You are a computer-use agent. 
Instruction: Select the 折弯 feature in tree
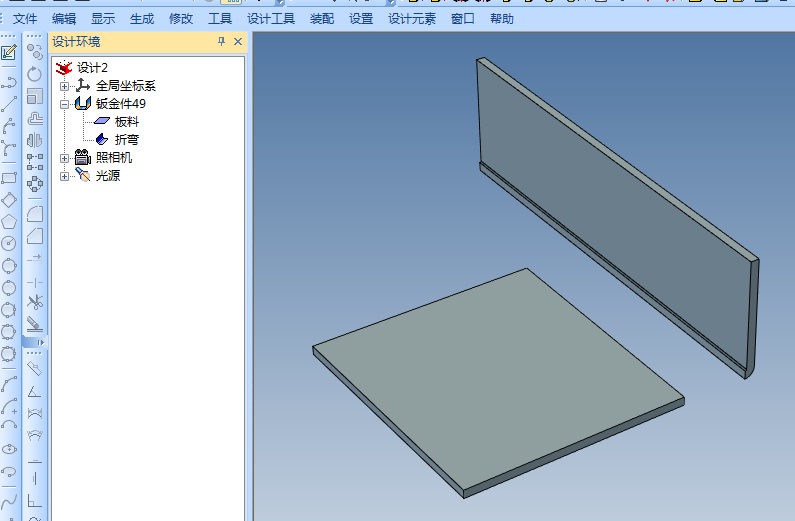click(126, 140)
